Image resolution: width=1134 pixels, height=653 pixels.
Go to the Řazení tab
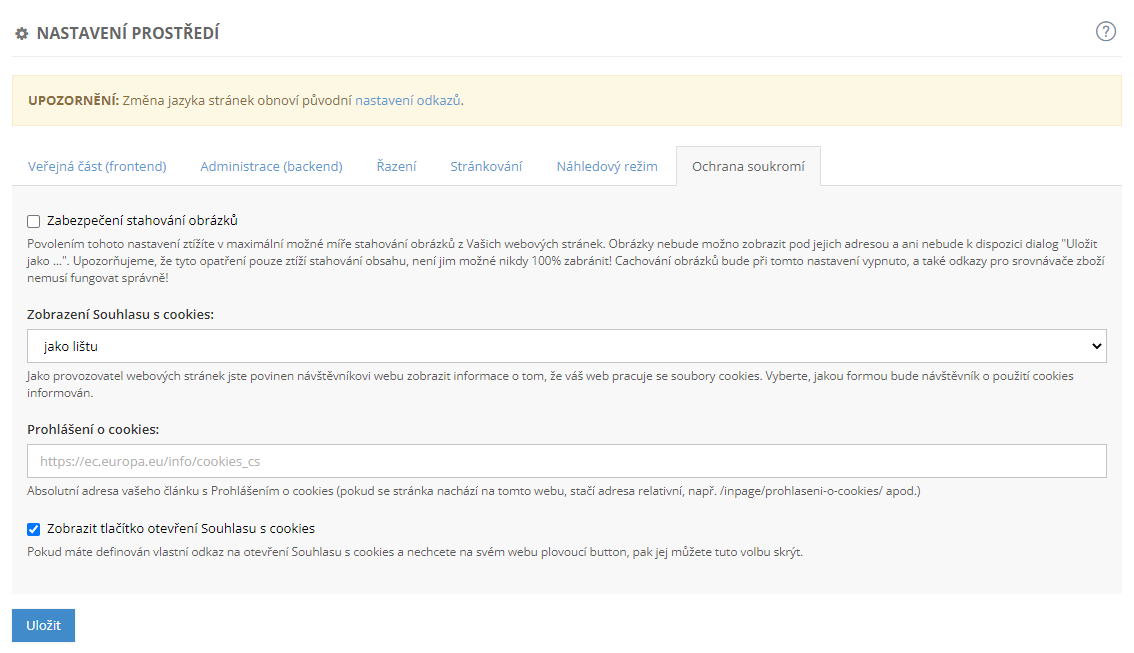(x=396, y=167)
